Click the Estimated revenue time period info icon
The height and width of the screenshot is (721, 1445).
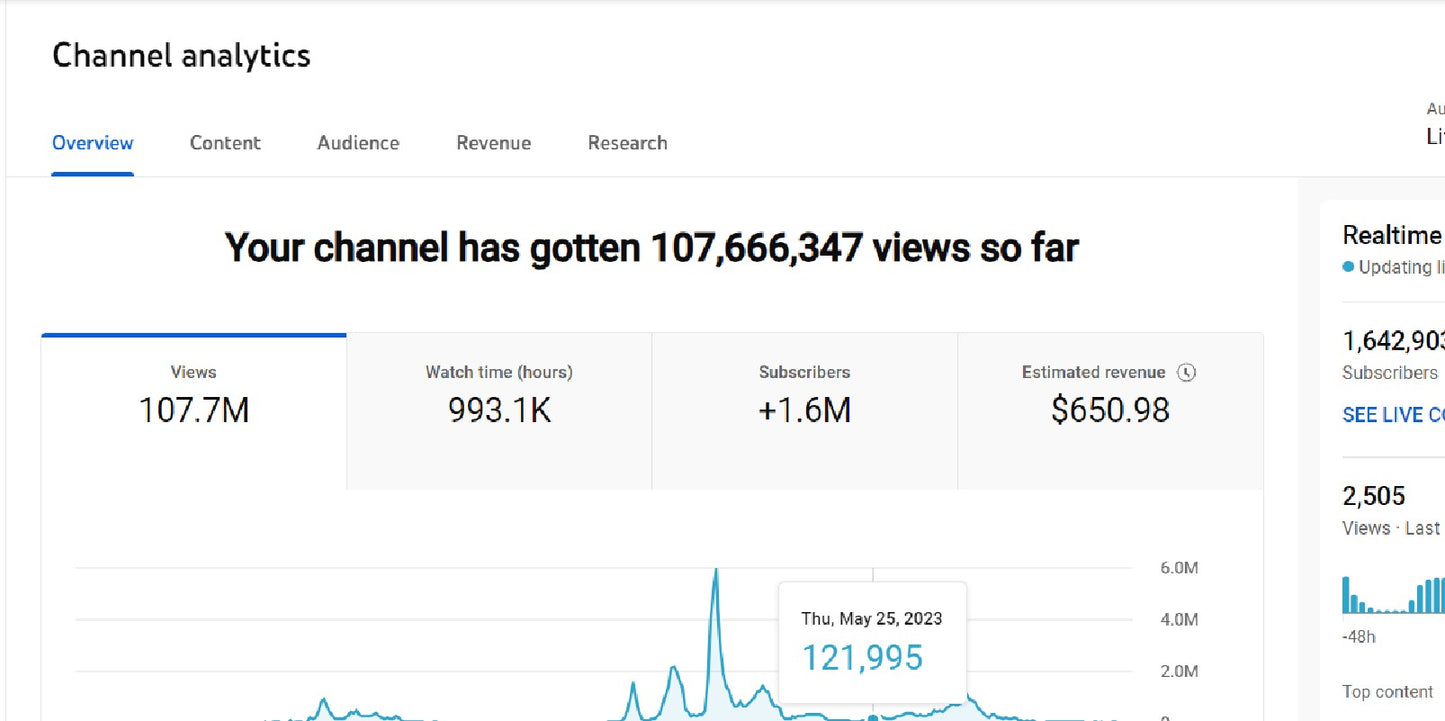coord(1184,371)
